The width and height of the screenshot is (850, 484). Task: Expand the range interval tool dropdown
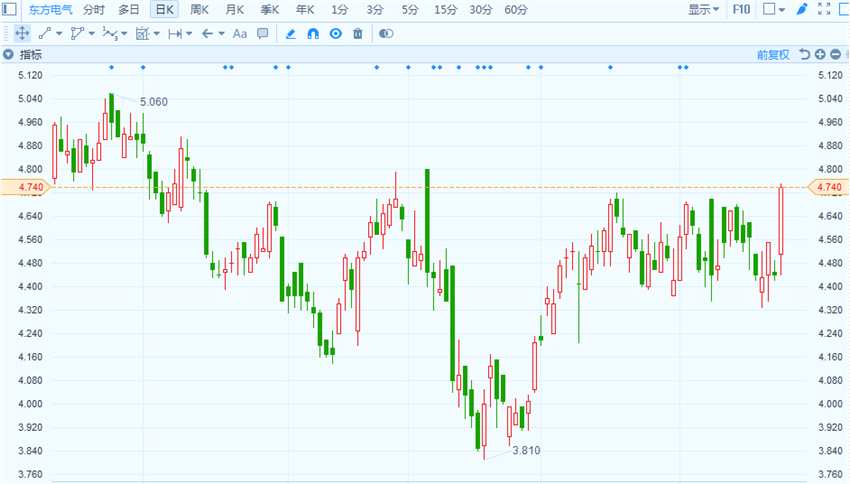(x=189, y=34)
